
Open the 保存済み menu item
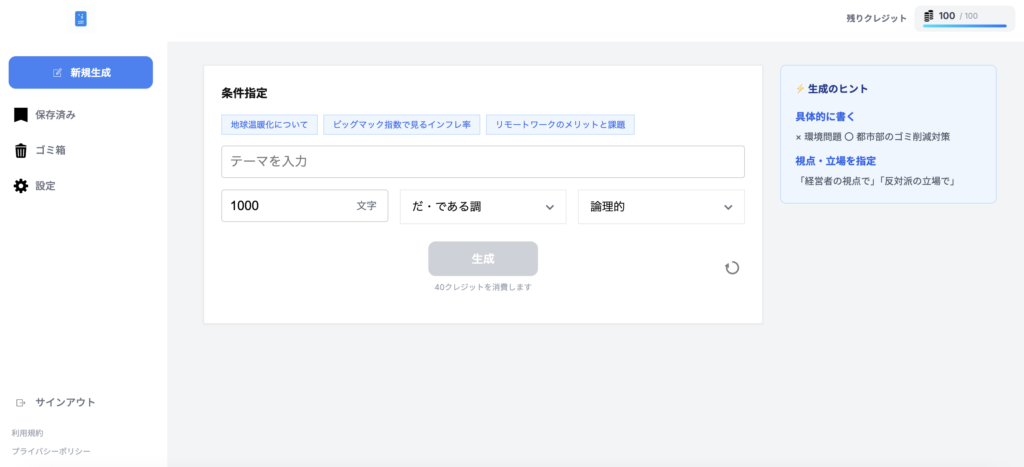click(55, 115)
